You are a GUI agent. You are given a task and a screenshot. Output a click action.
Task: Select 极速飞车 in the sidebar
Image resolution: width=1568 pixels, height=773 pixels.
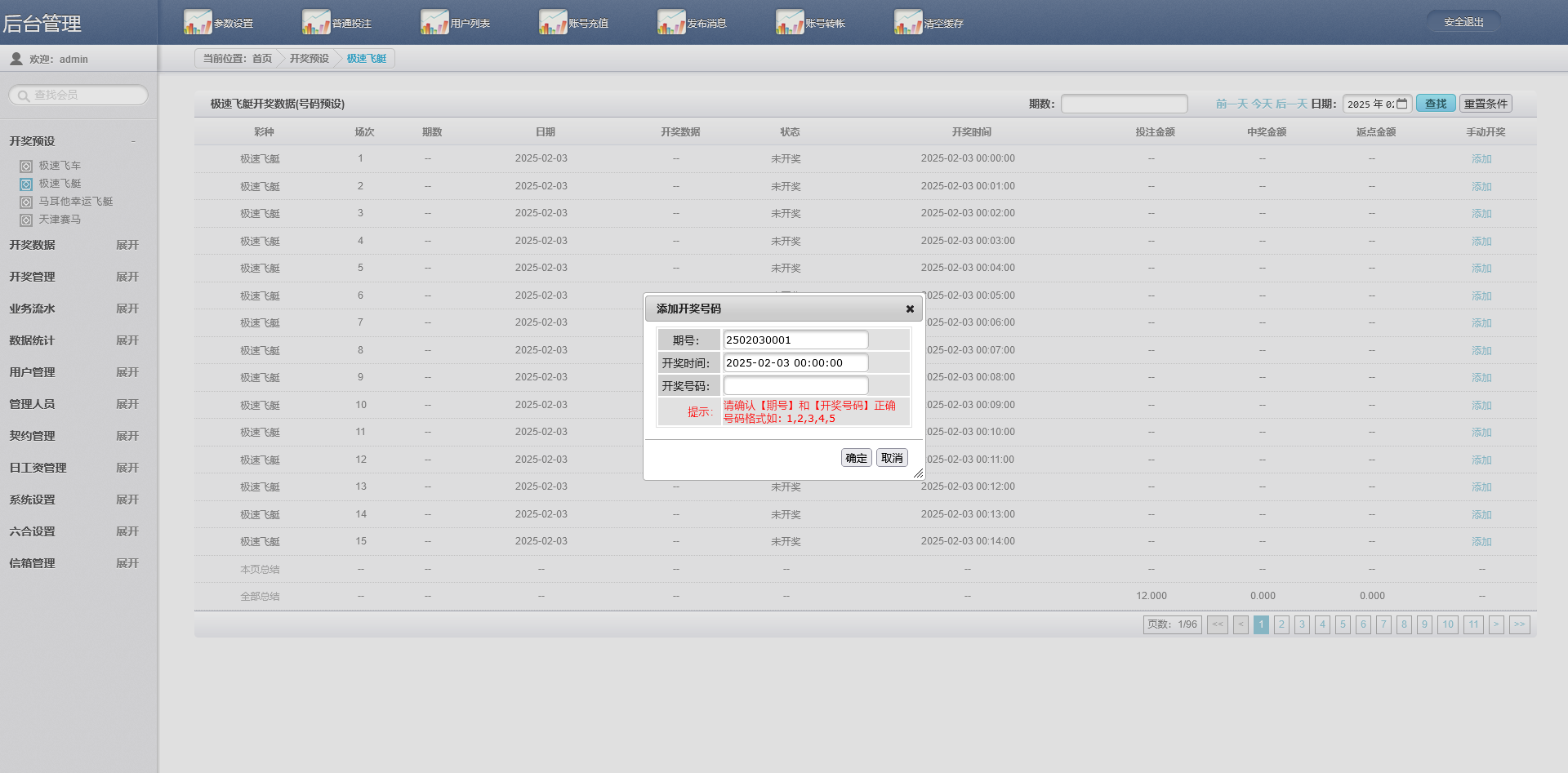click(60, 166)
